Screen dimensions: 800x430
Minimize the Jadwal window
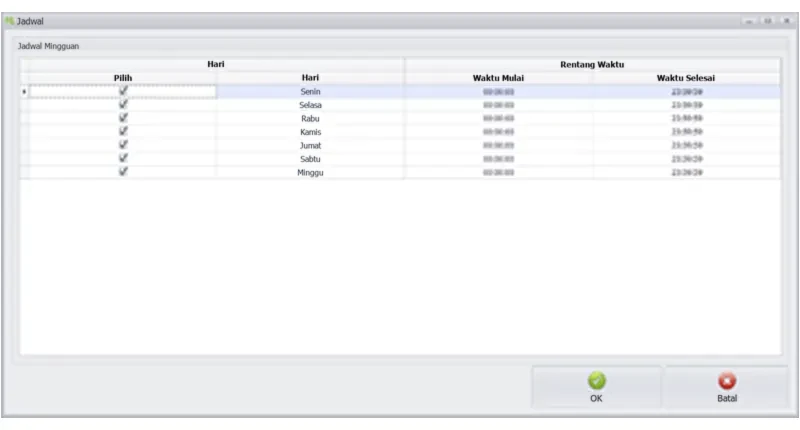(748, 21)
